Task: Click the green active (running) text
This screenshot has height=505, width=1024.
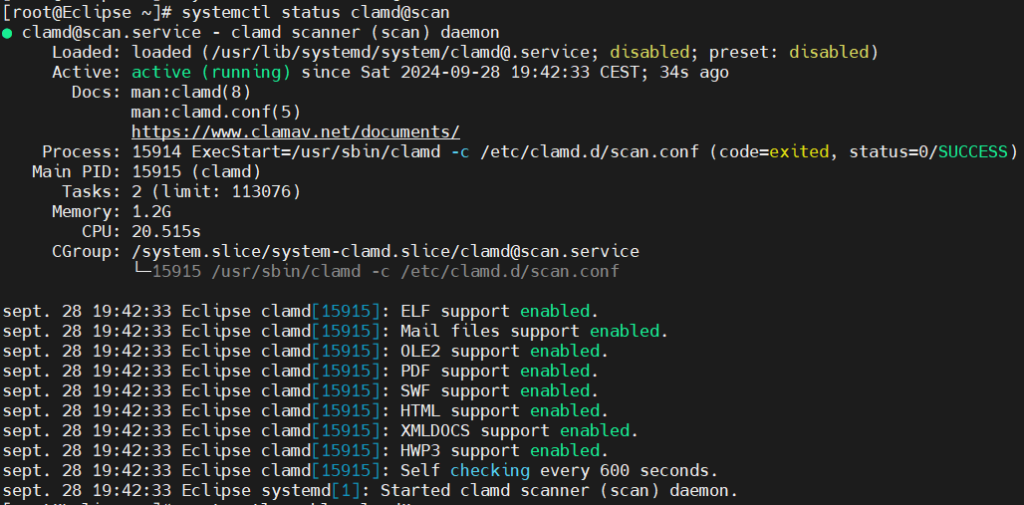Action: pyautogui.click(x=211, y=72)
